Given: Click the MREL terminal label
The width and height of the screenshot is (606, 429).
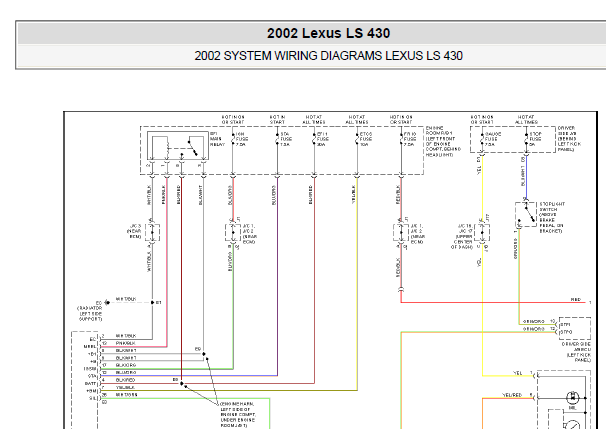Looking at the screenshot, I should tap(90, 347).
